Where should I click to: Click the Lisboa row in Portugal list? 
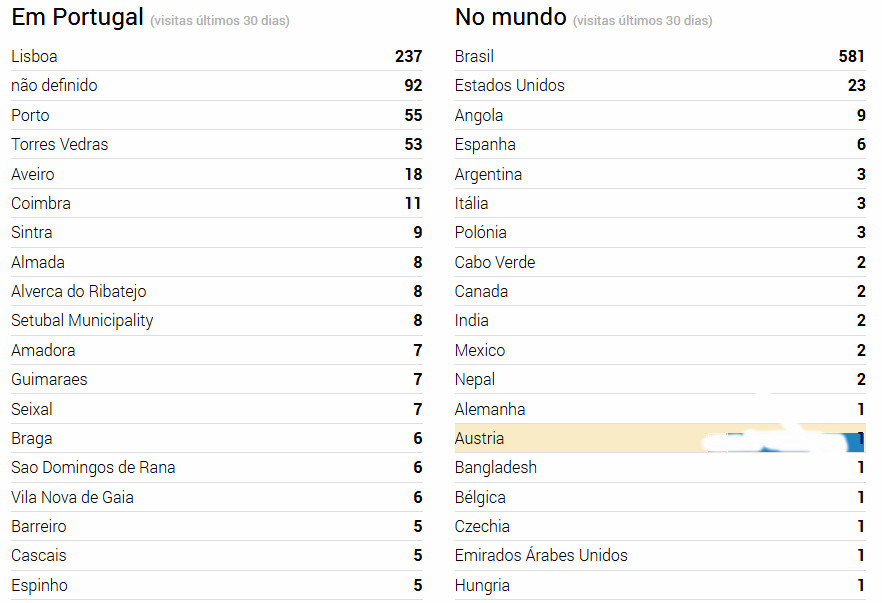pos(34,57)
